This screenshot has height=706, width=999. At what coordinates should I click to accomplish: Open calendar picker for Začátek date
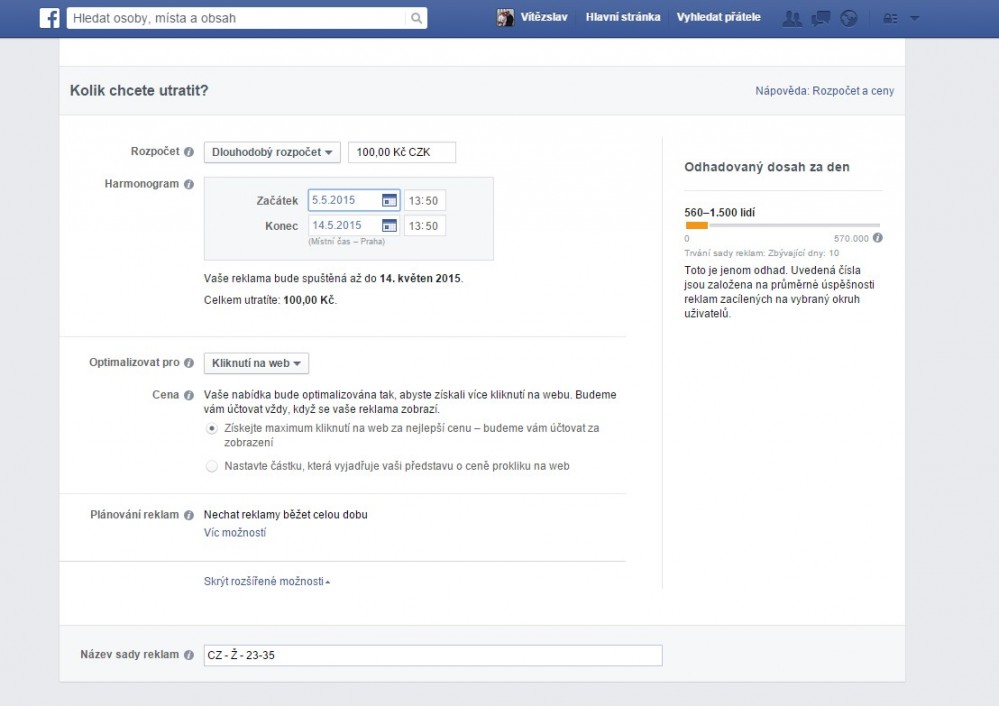coord(389,200)
